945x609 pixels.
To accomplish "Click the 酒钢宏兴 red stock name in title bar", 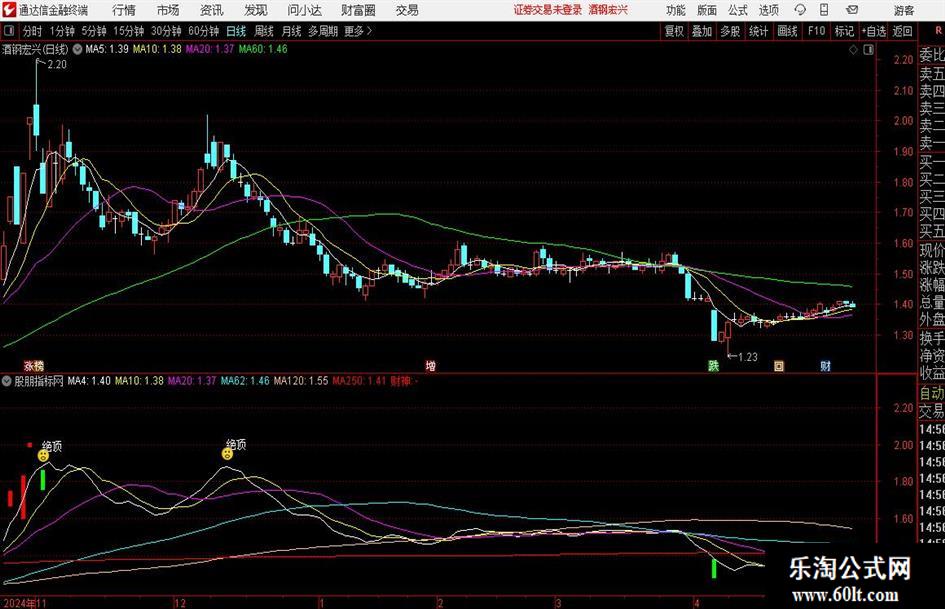I will [x=608, y=10].
